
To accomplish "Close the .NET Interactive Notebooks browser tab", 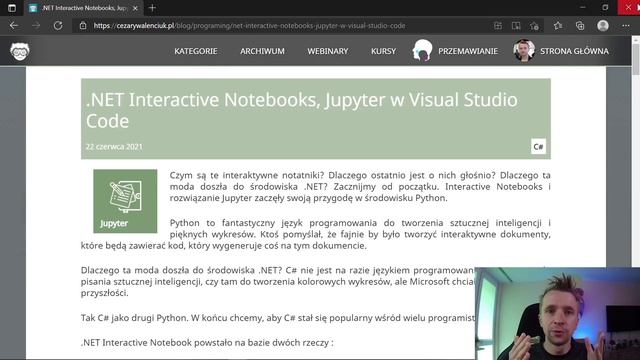I will pos(136,8).
